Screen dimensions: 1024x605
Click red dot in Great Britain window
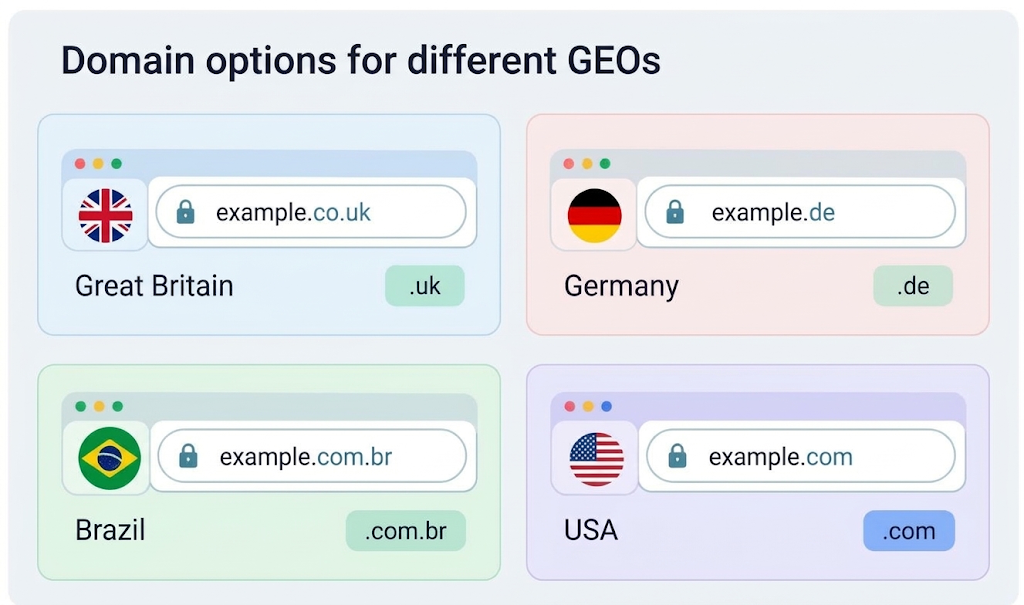(80, 163)
